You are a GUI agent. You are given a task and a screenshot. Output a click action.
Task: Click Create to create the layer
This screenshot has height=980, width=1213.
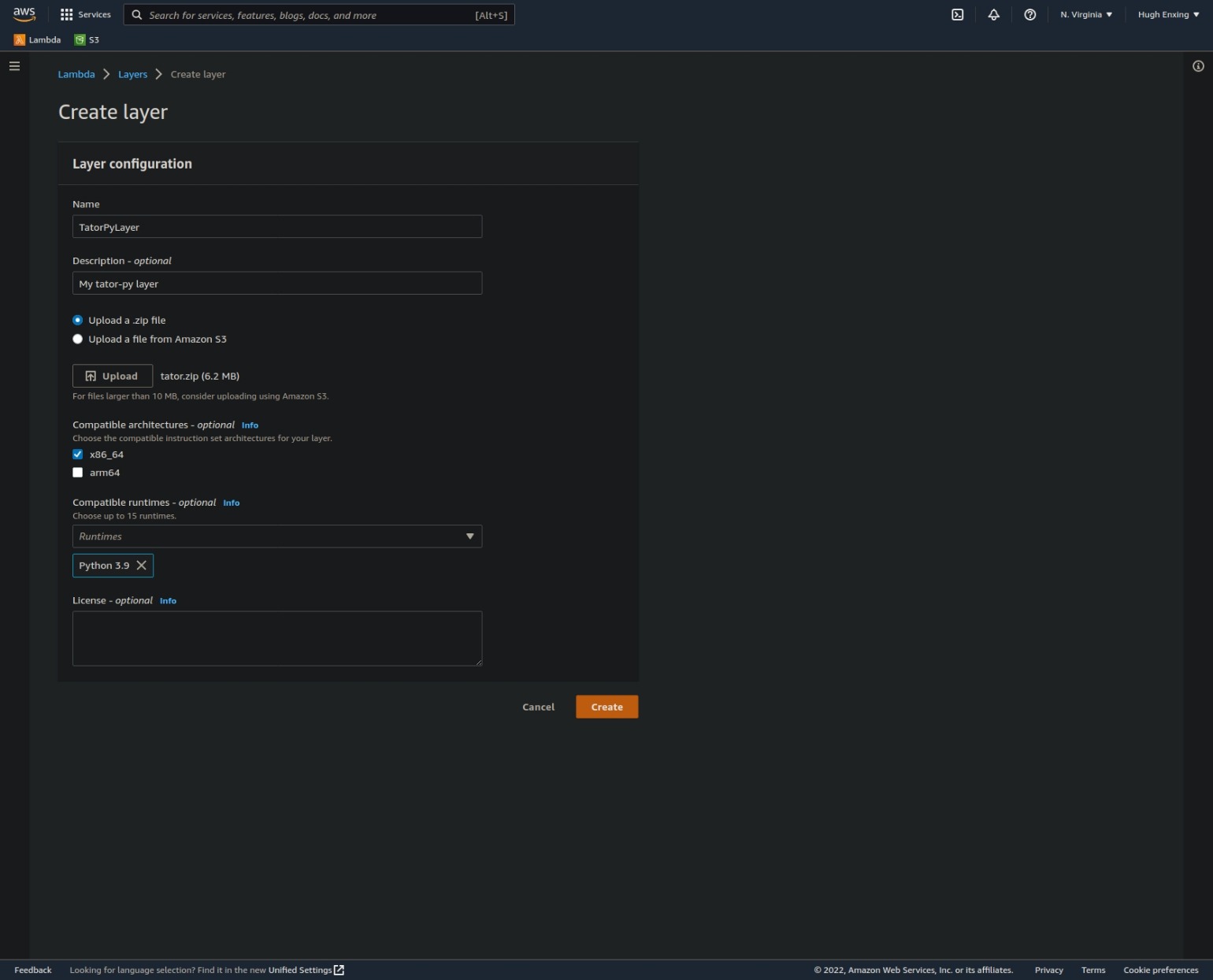tap(607, 707)
